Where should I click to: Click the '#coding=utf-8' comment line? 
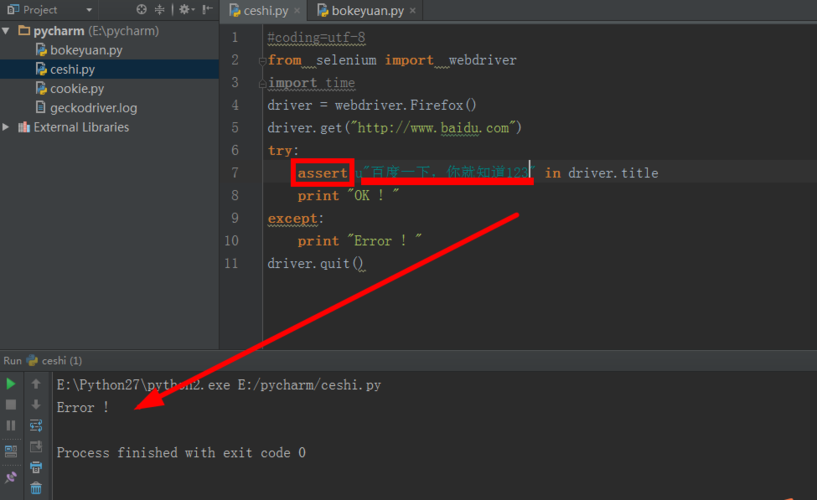coord(316,38)
